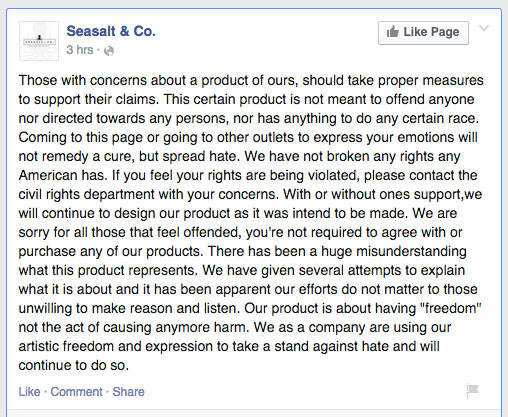Screen dimensions: 508x417
Task: Like the Seasalt & Co. post
Action: 29,392
